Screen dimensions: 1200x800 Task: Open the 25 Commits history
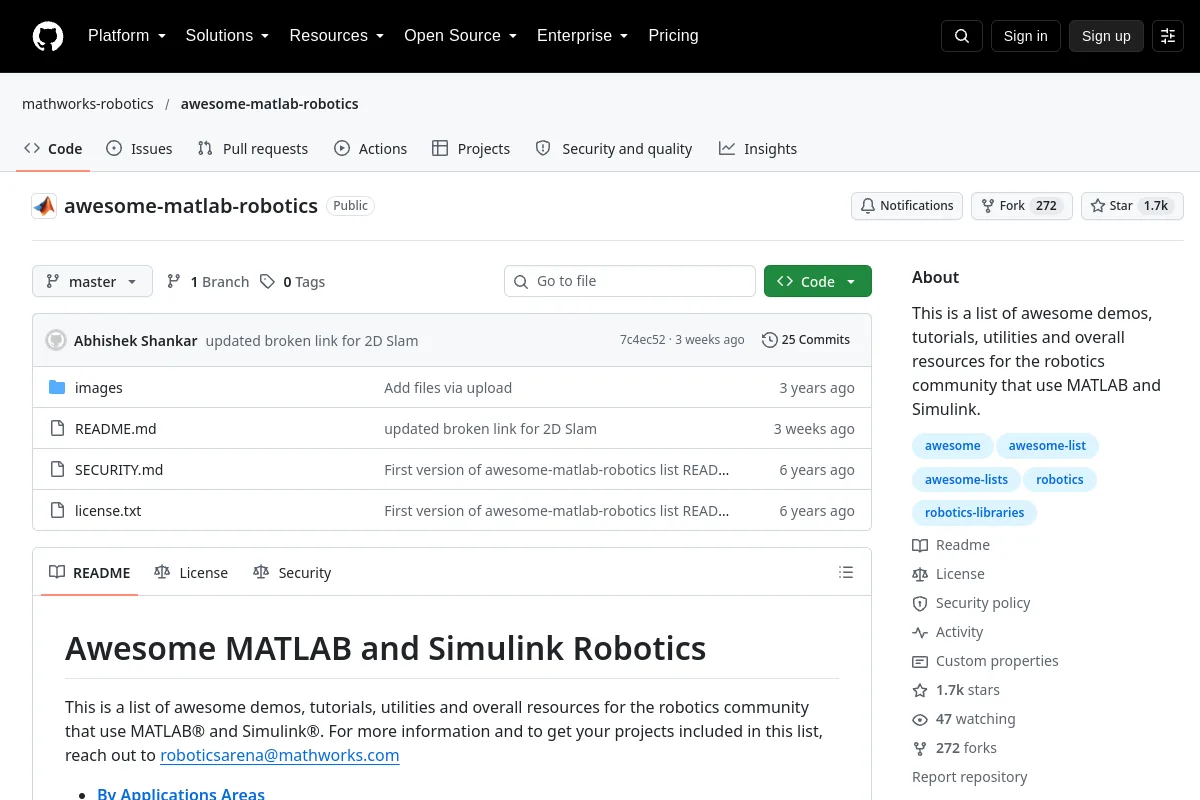click(806, 340)
